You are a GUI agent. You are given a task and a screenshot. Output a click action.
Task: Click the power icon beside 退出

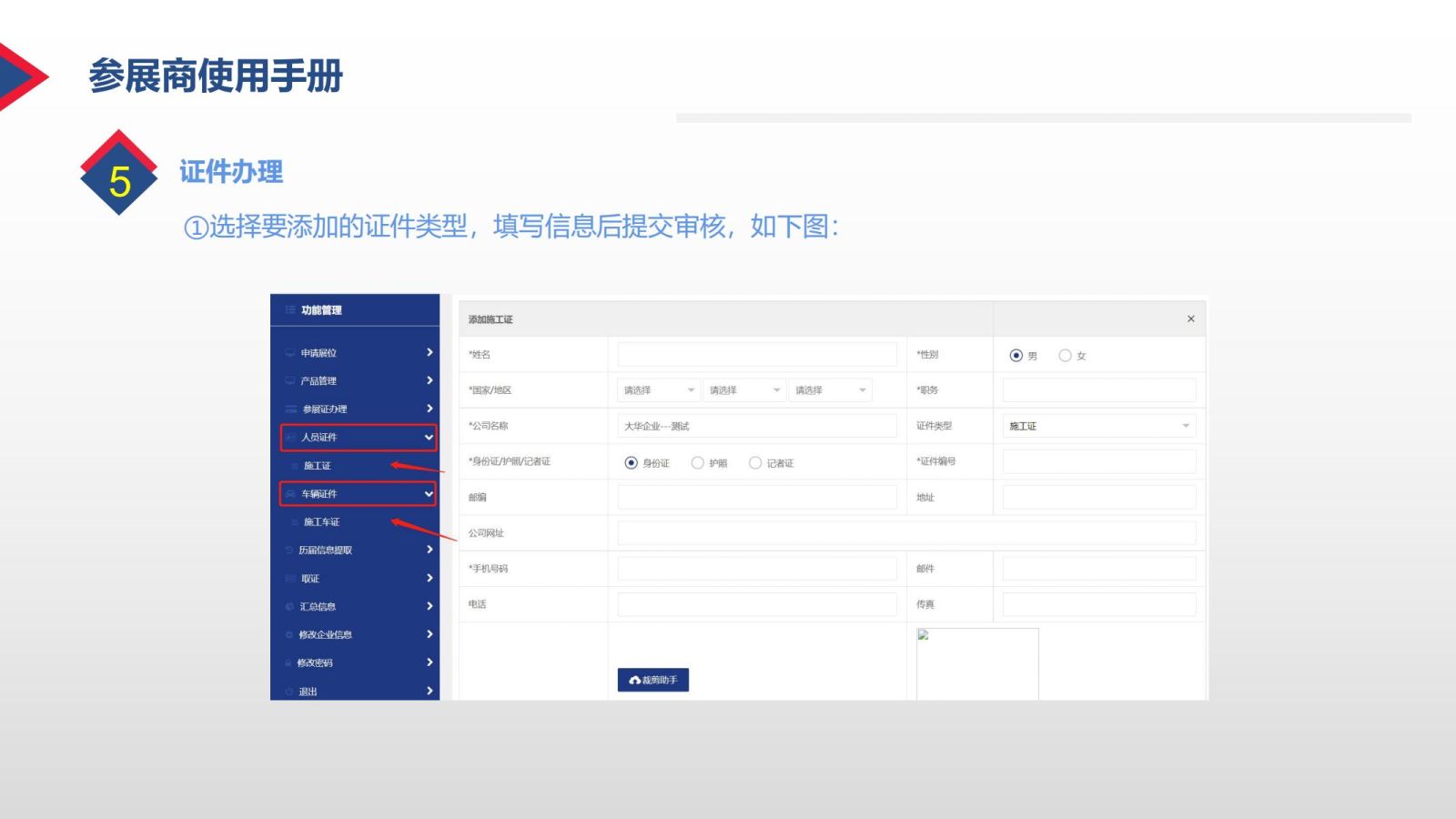pos(289,692)
